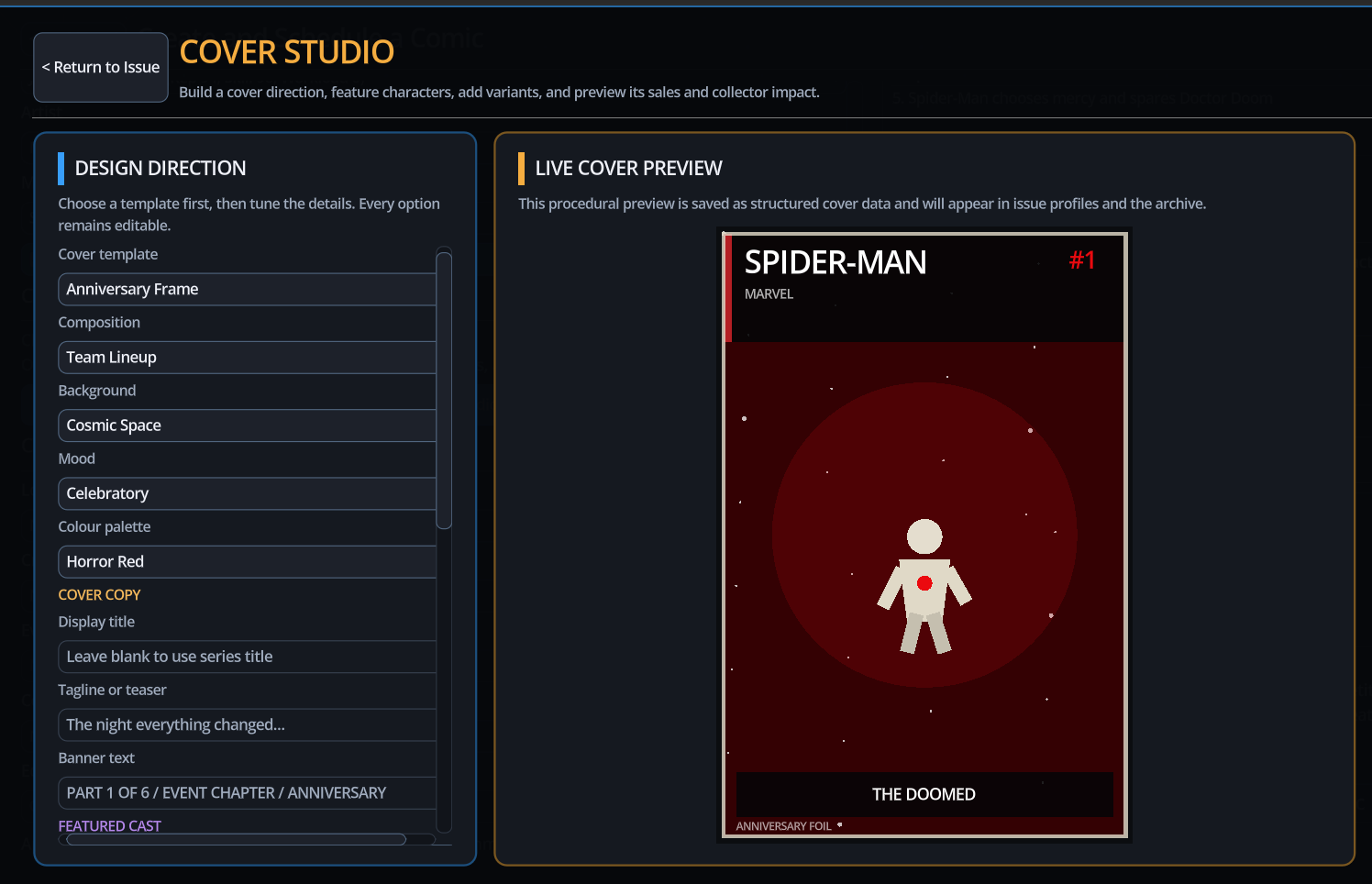Click the COVER COPY section label
Image resolution: width=1372 pixels, height=884 pixels.
click(99, 595)
